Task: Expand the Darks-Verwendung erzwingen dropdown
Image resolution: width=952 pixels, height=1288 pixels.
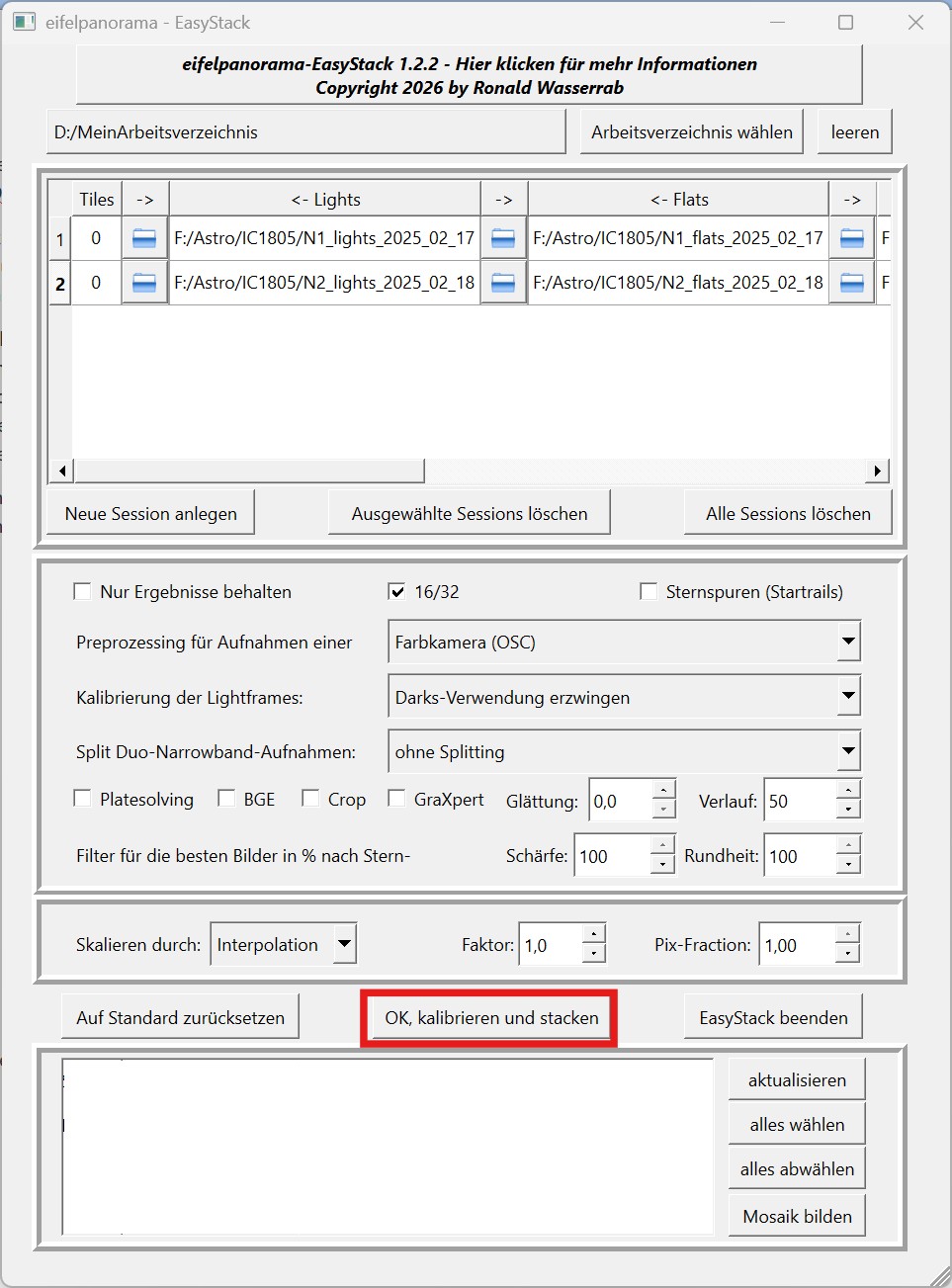Action: [848, 697]
